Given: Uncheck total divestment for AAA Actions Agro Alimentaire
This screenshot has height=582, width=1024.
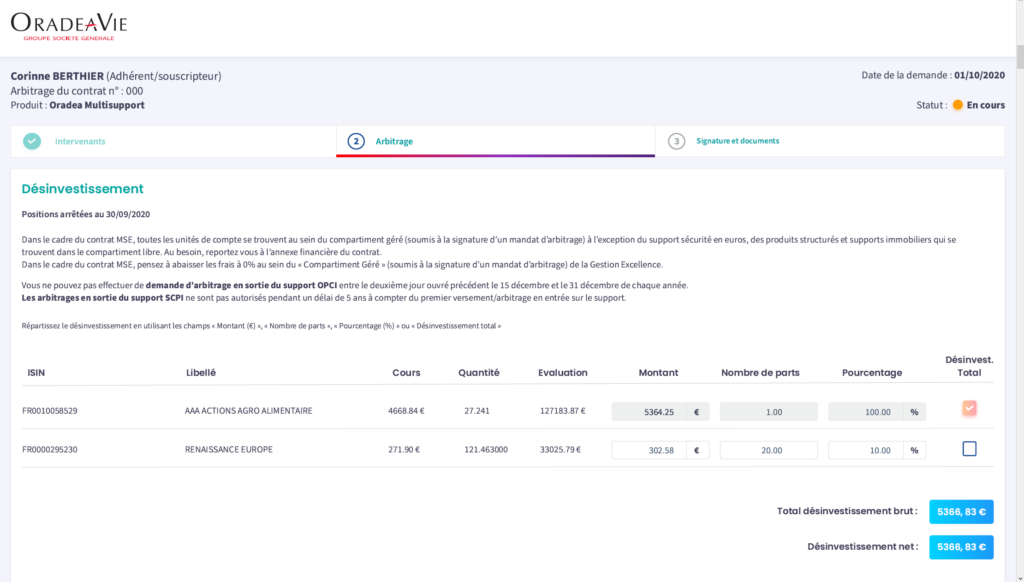Looking at the screenshot, I should tap(969, 408).
